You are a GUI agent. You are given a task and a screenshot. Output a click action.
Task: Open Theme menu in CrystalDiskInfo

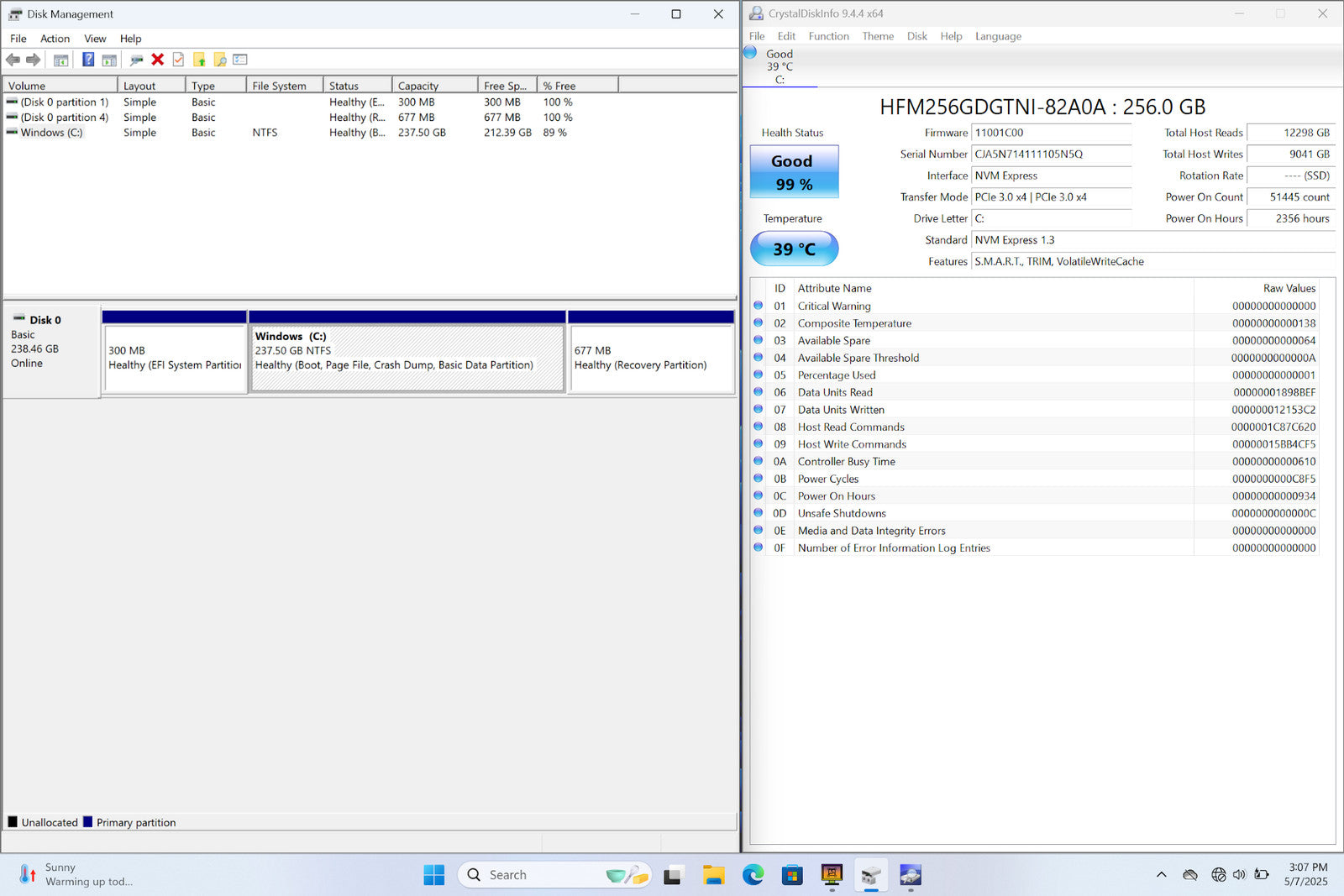[878, 36]
